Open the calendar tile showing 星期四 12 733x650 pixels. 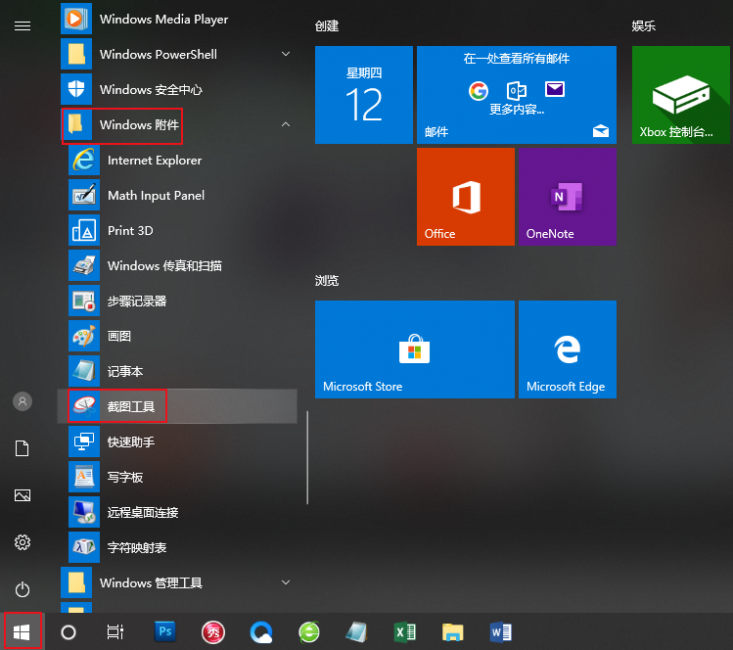(x=364, y=94)
